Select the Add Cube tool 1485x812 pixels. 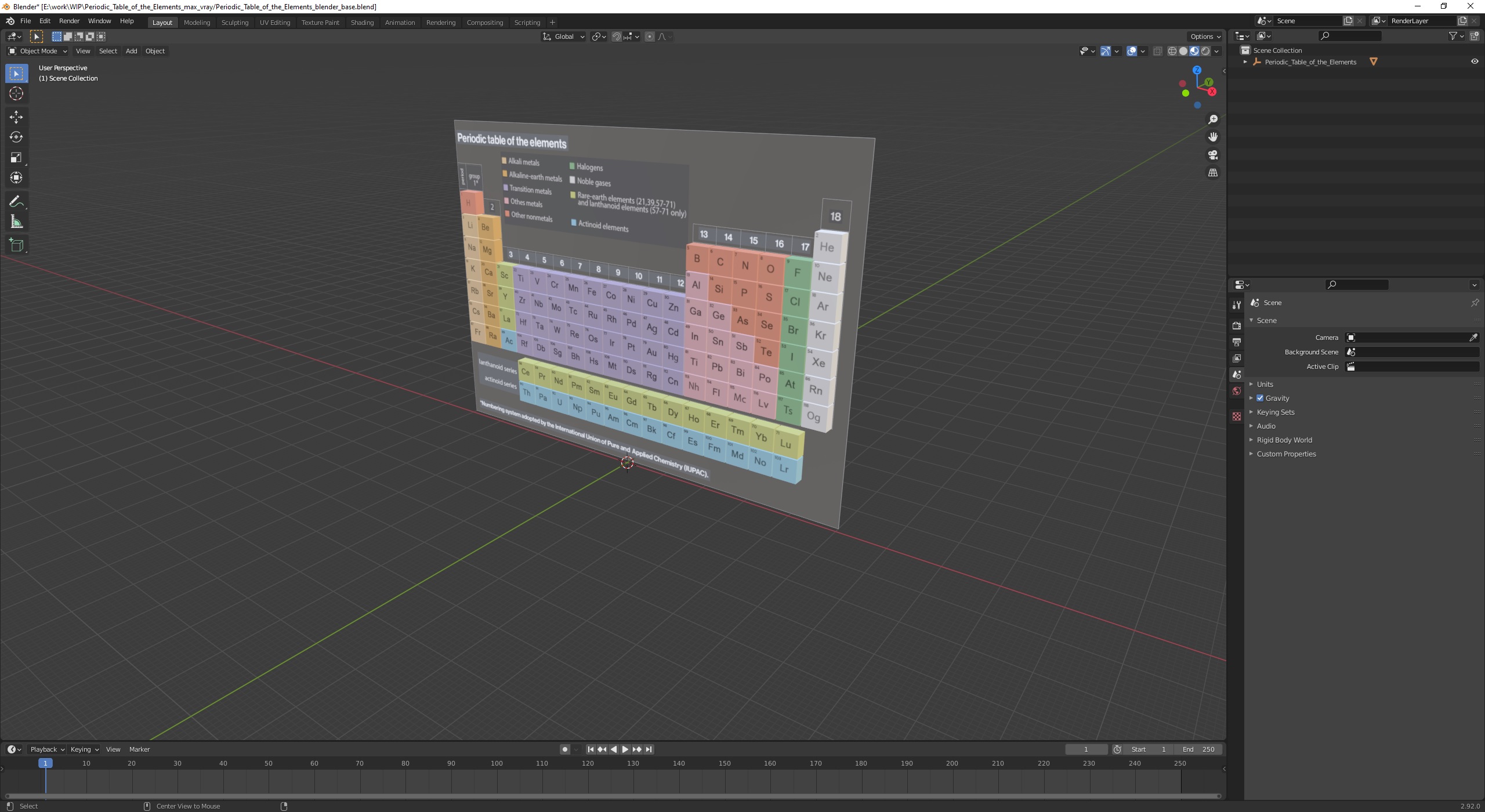[16, 245]
